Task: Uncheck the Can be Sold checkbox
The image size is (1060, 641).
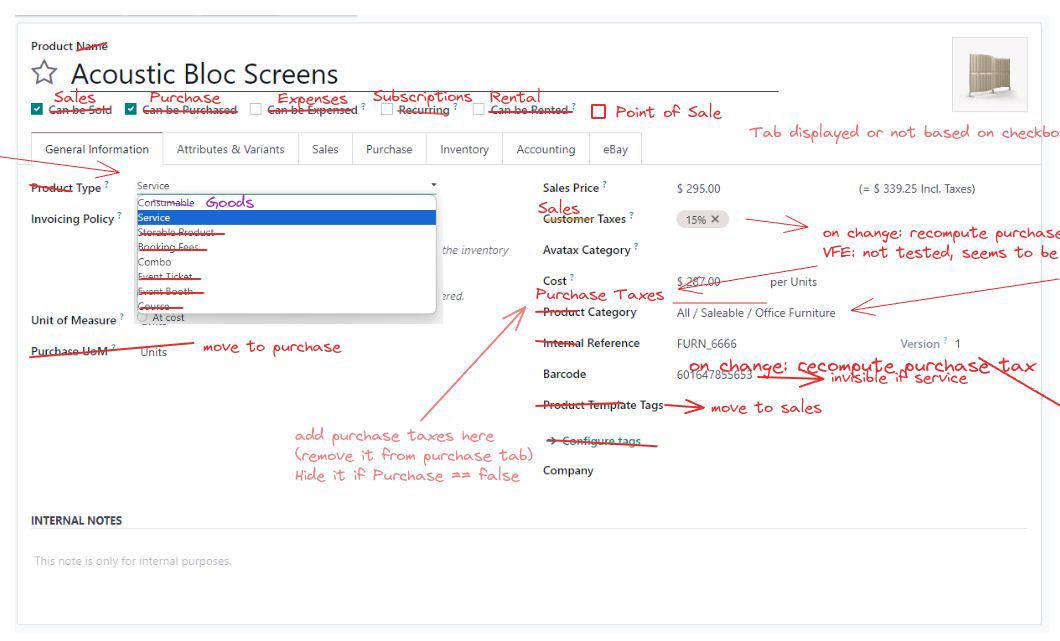Action: [x=37, y=109]
